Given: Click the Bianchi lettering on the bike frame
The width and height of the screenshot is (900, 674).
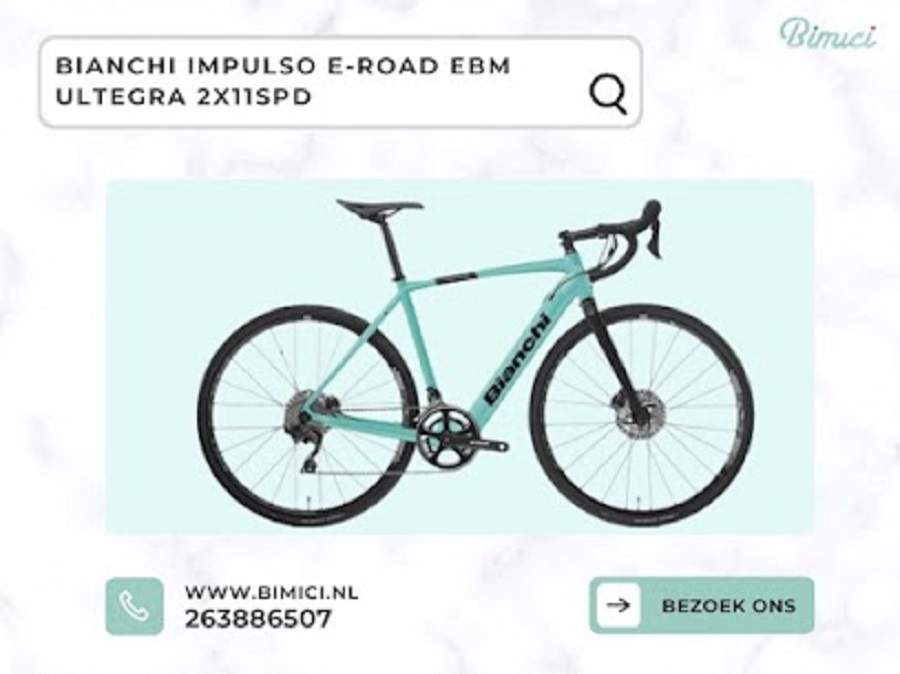Looking at the screenshot, I should pos(519,357).
